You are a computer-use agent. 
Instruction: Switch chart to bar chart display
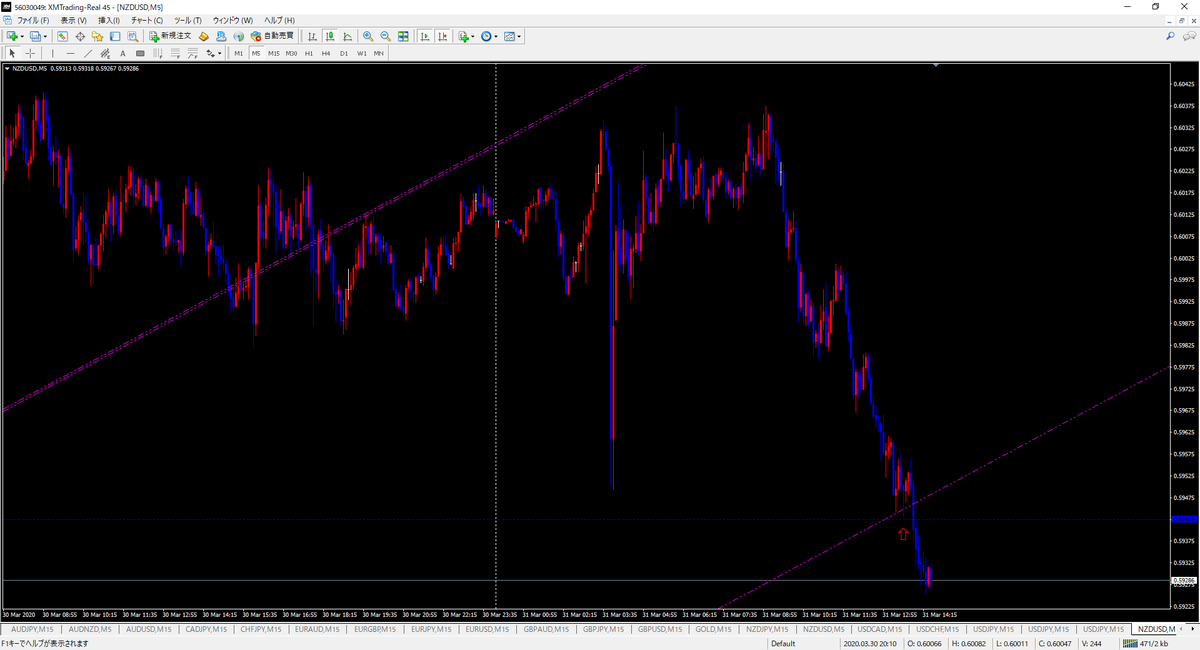pos(313,36)
